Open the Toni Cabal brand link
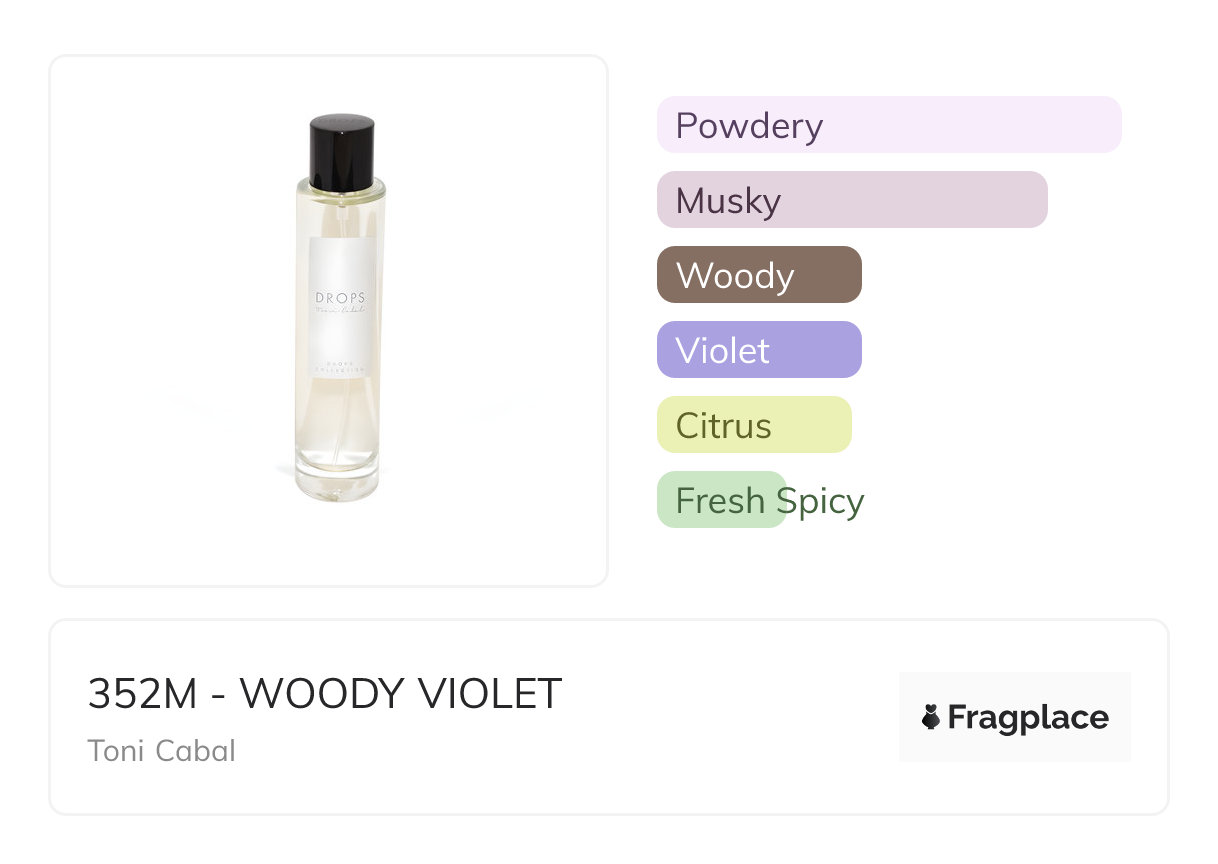 pos(161,751)
